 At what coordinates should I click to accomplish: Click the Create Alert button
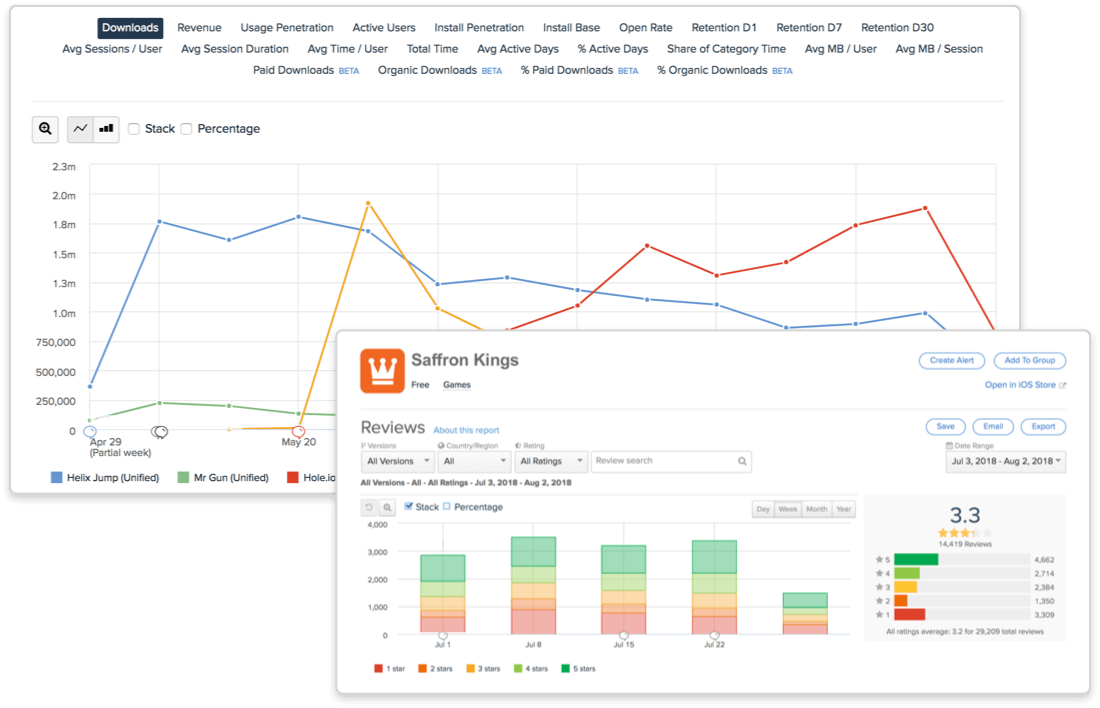coord(952,361)
